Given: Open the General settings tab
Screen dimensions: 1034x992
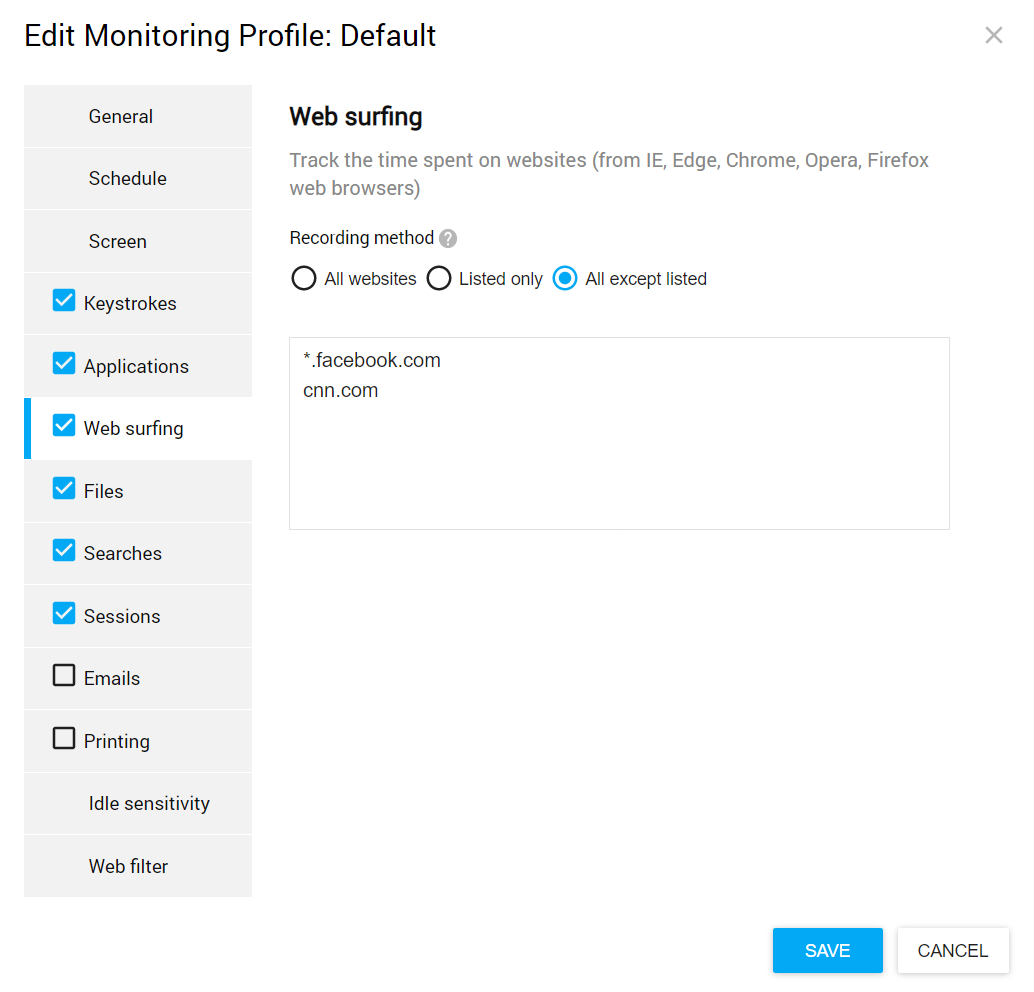Looking at the screenshot, I should click(121, 116).
